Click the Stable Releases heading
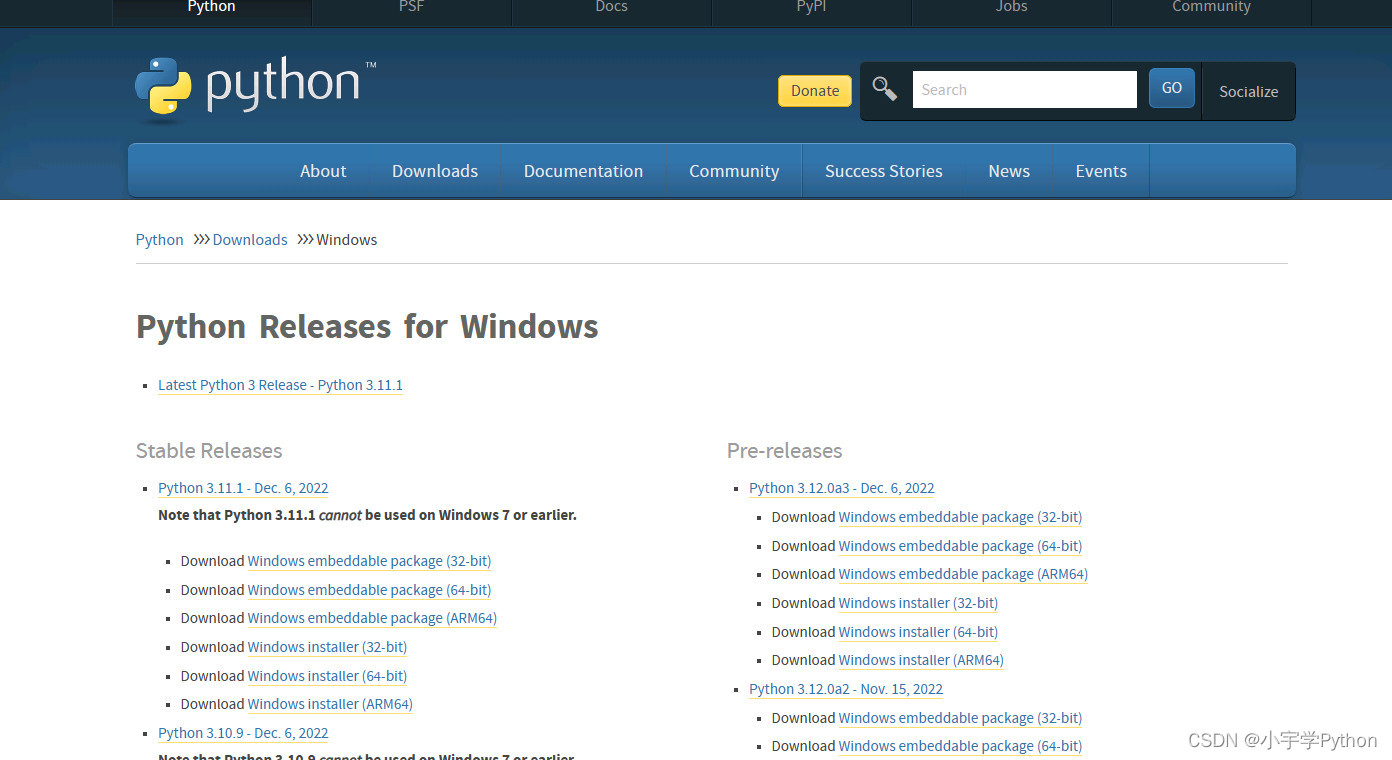 click(209, 451)
